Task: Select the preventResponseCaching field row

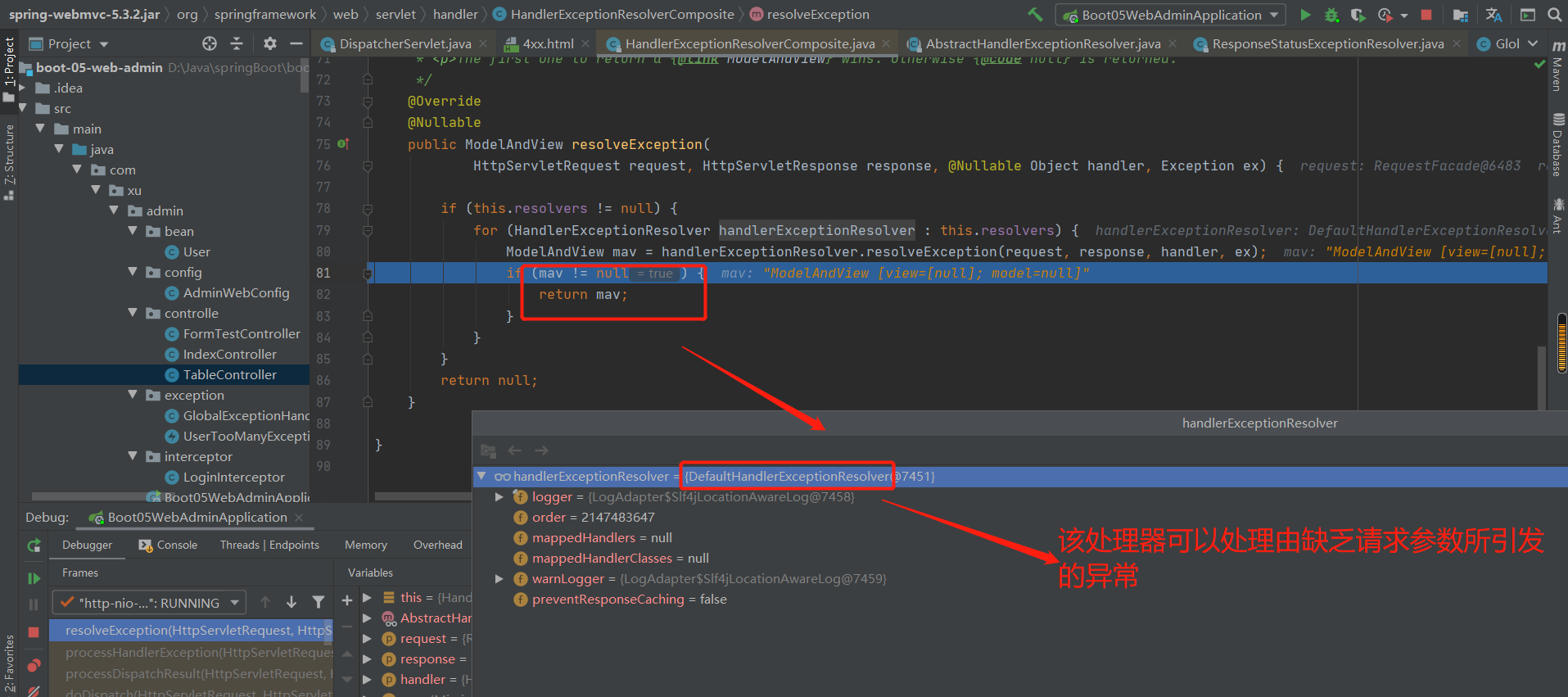Action: (x=621, y=600)
